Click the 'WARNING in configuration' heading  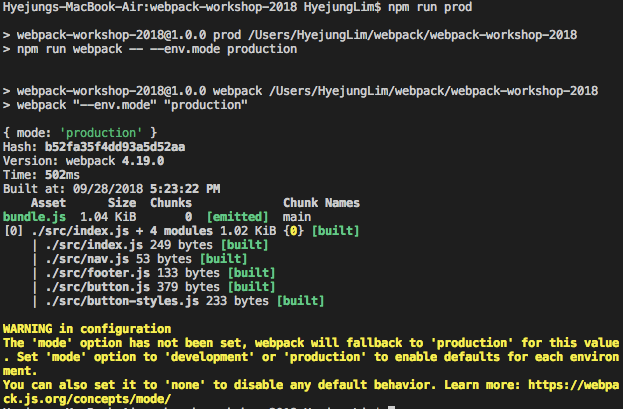point(87,329)
